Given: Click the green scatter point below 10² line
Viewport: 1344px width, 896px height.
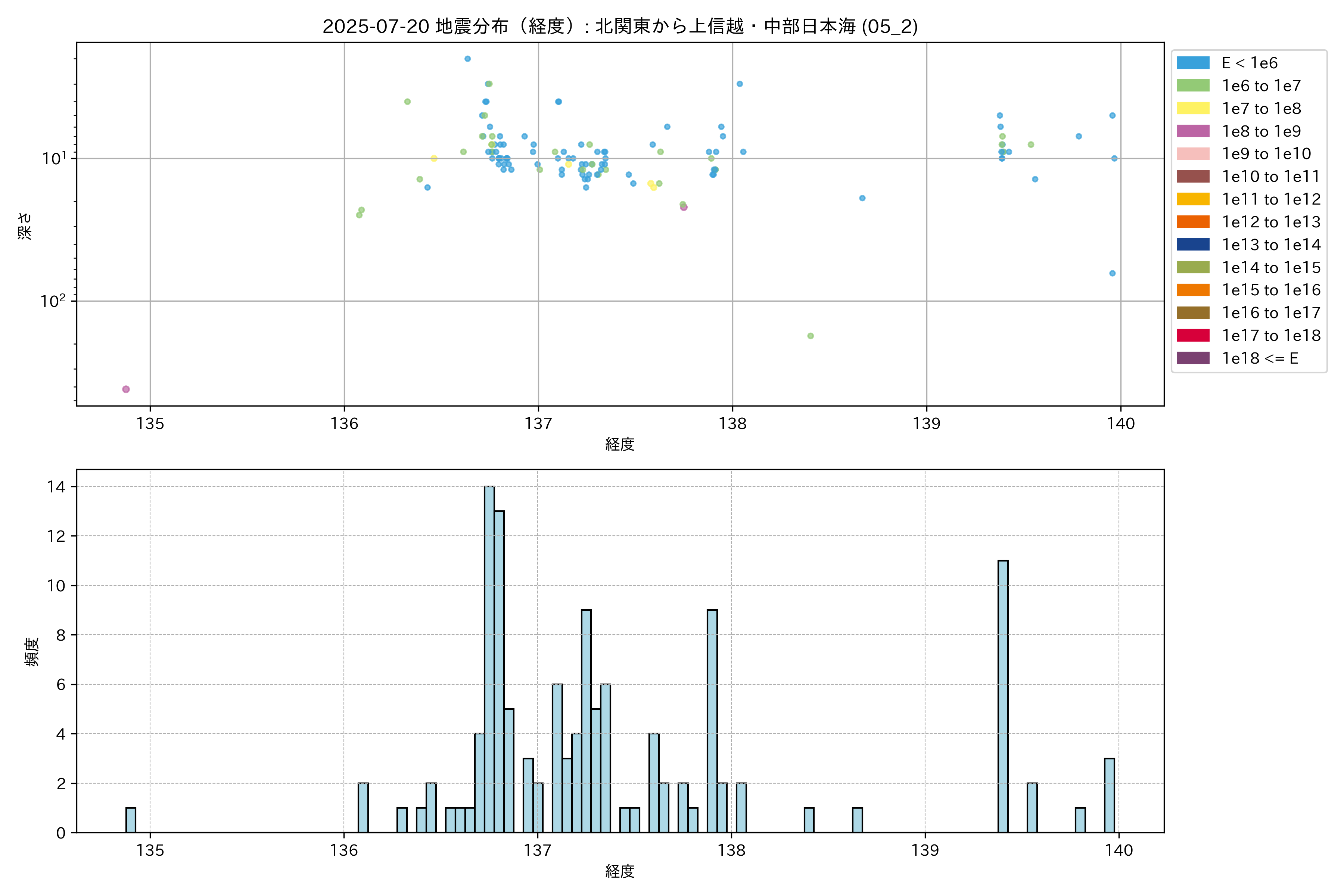Looking at the screenshot, I should (810, 336).
